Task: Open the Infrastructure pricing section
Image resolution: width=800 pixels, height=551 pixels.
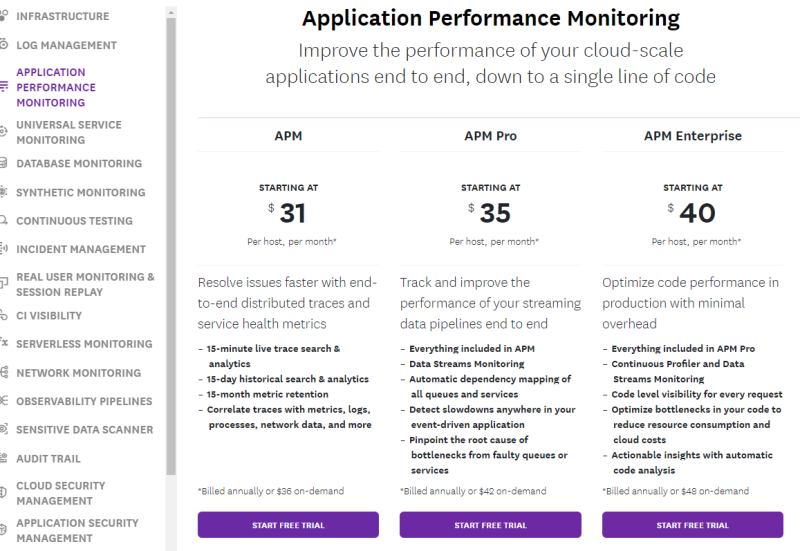Action: click(62, 17)
